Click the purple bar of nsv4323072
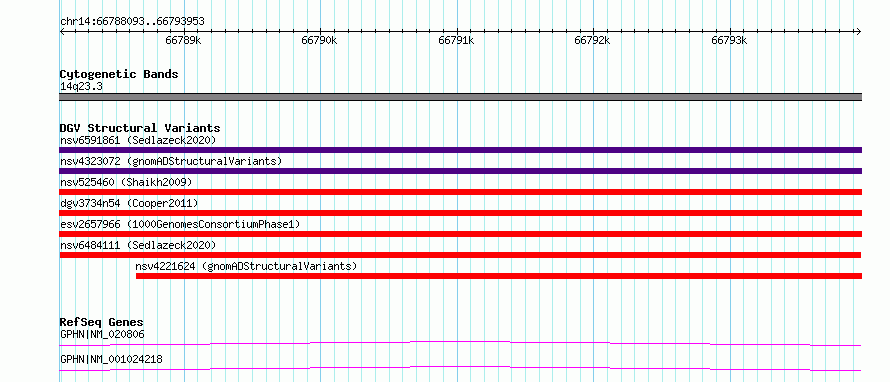This screenshot has height=382, width=890. [460, 171]
